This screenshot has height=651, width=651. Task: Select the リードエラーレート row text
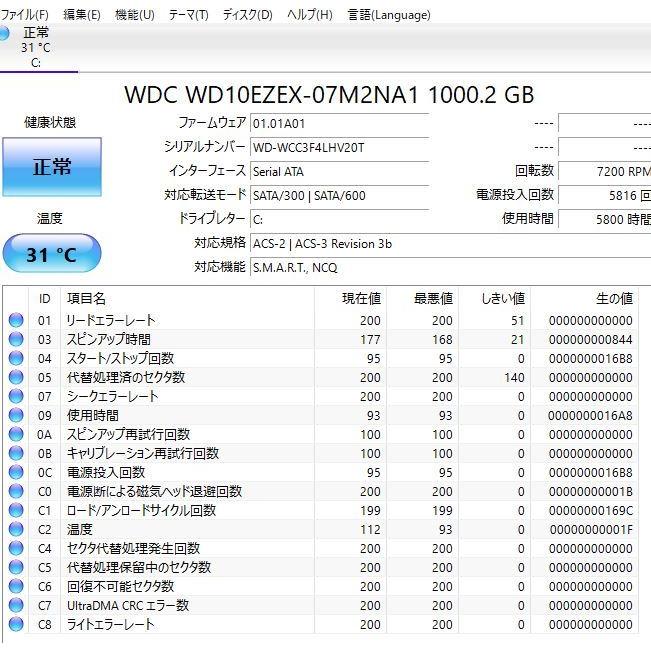point(111,321)
